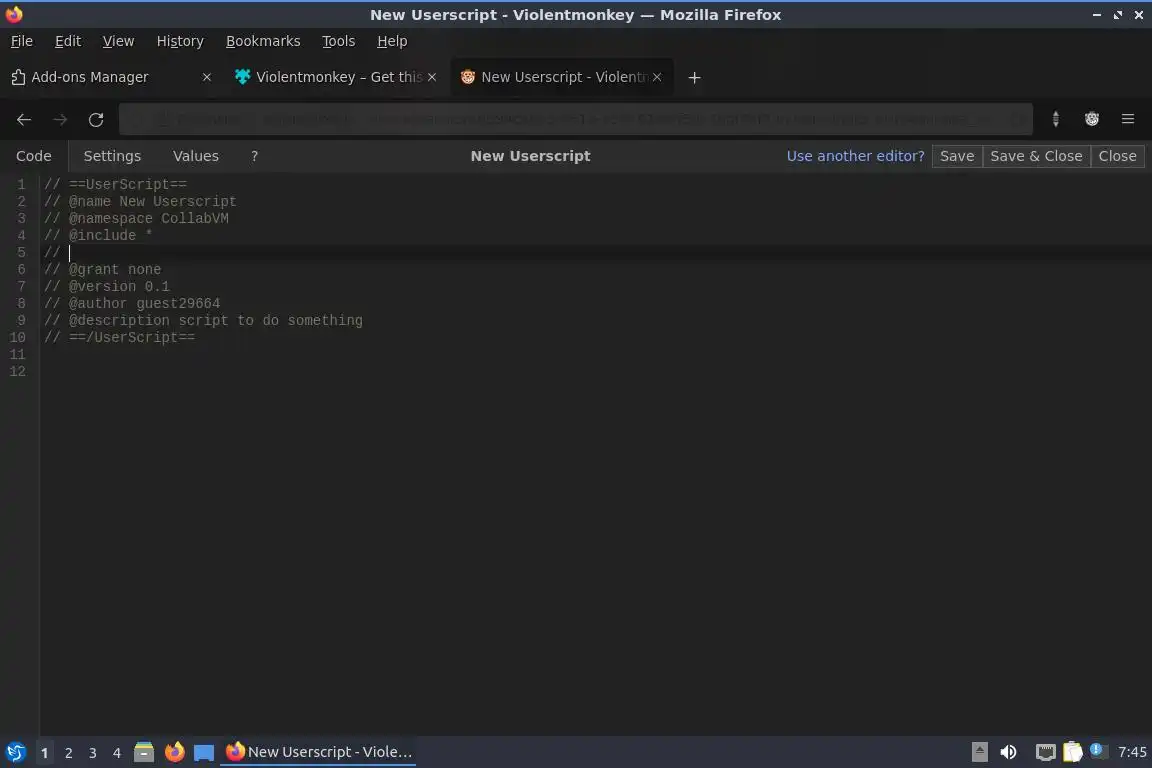This screenshot has width=1152, height=768.
Task: Close the Violentmonkey - Get this tab
Action: click(x=432, y=77)
